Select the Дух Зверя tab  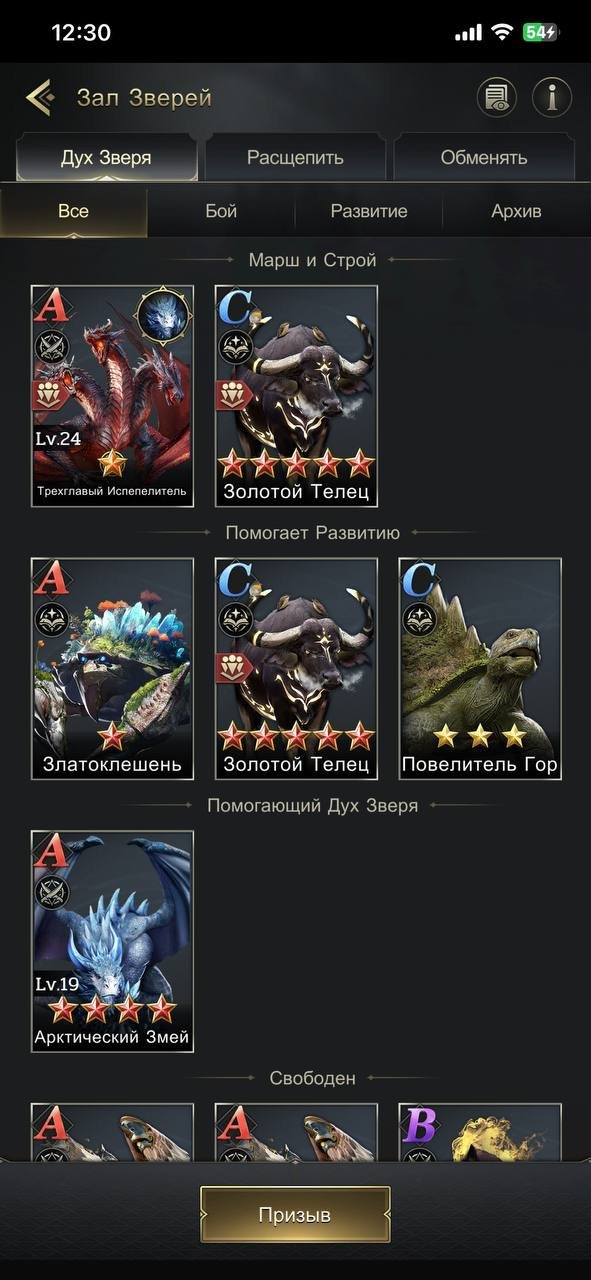coord(106,158)
